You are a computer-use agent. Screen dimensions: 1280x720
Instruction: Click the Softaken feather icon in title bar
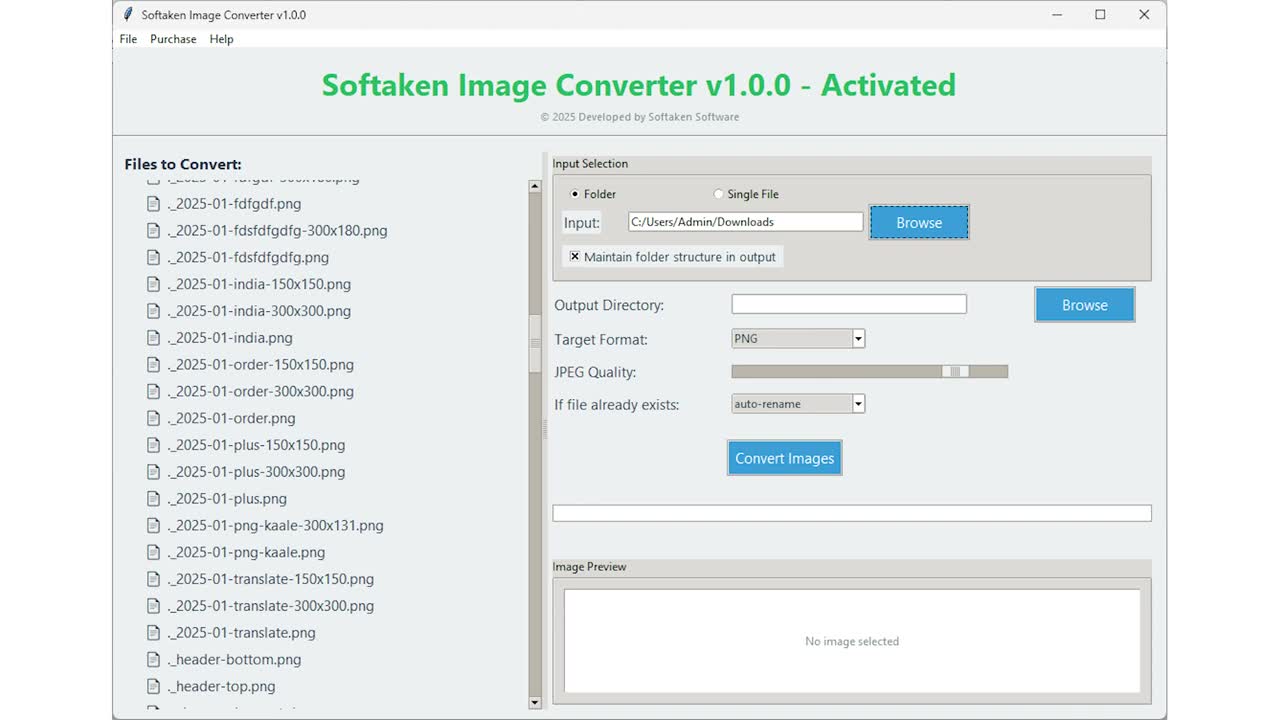pos(128,15)
